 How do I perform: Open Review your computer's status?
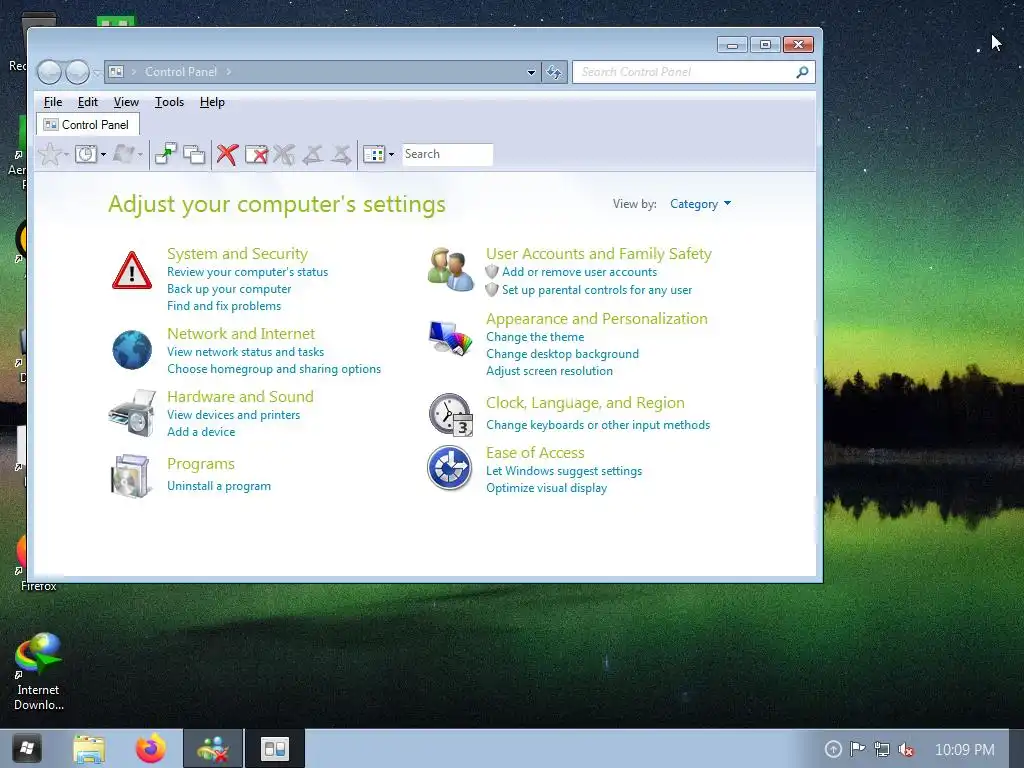(x=247, y=272)
